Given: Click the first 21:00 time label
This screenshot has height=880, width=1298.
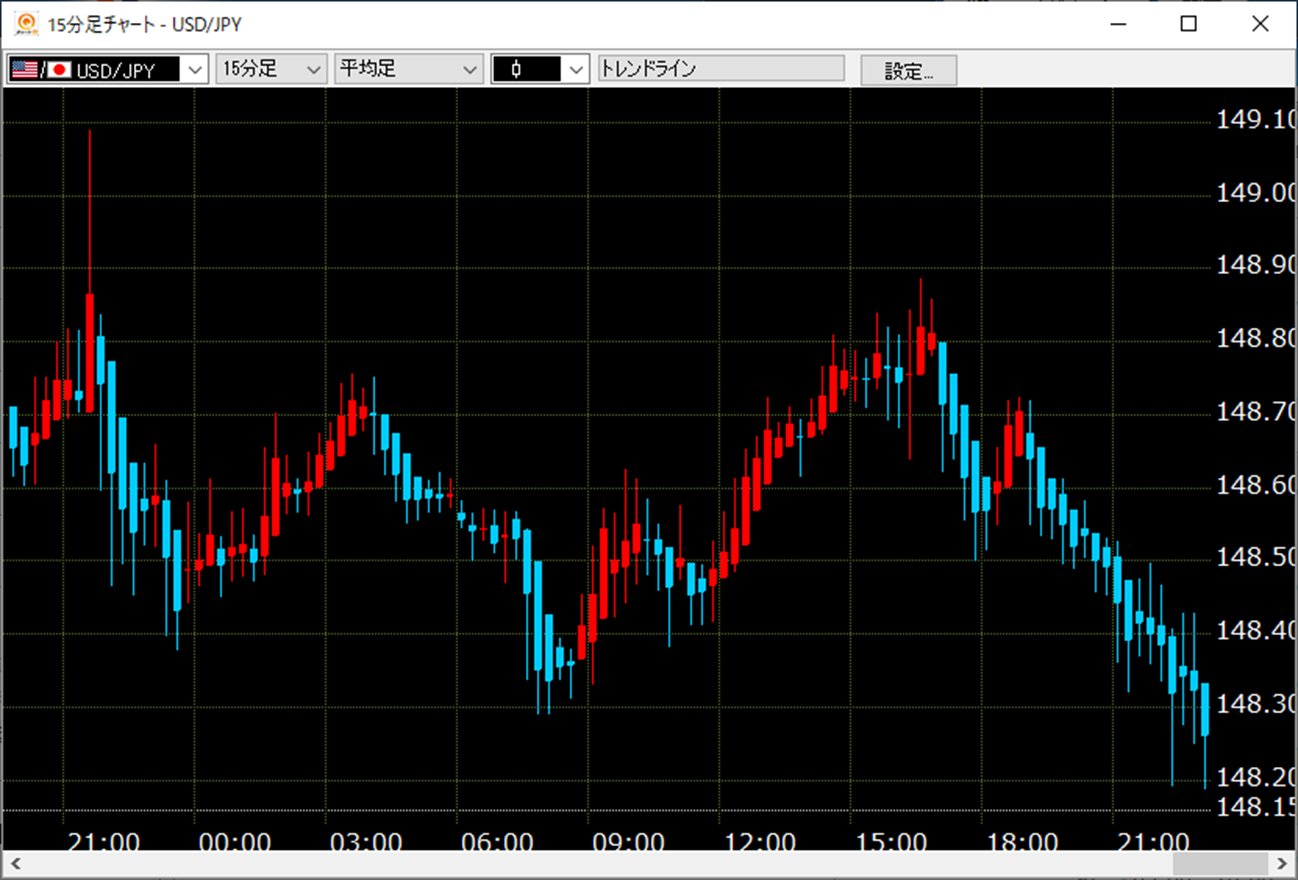Looking at the screenshot, I should coord(103,842).
